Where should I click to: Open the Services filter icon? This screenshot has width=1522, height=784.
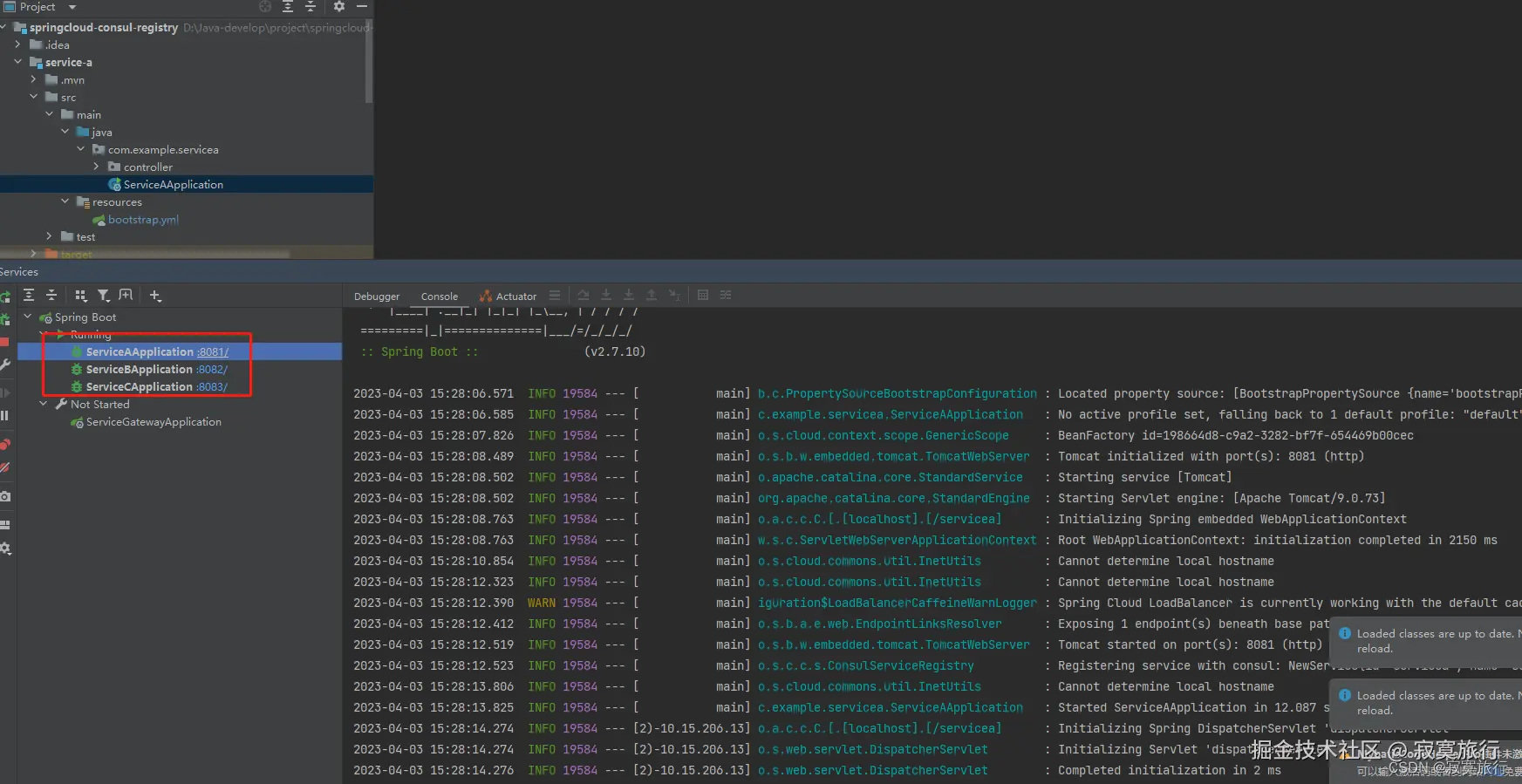click(x=104, y=296)
